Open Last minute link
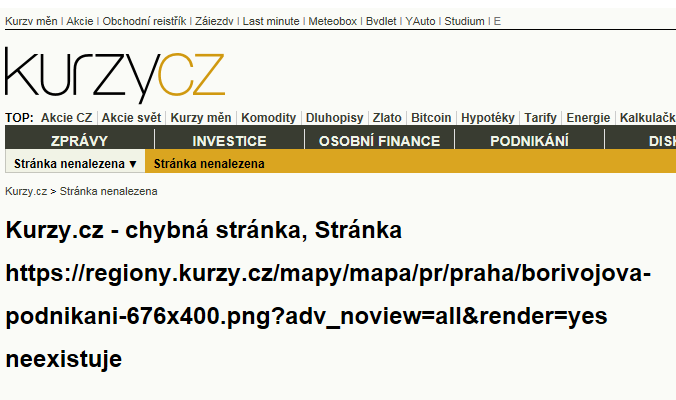Screen dimensions: 676x400 pyautogui.click(x=271, y=21)
